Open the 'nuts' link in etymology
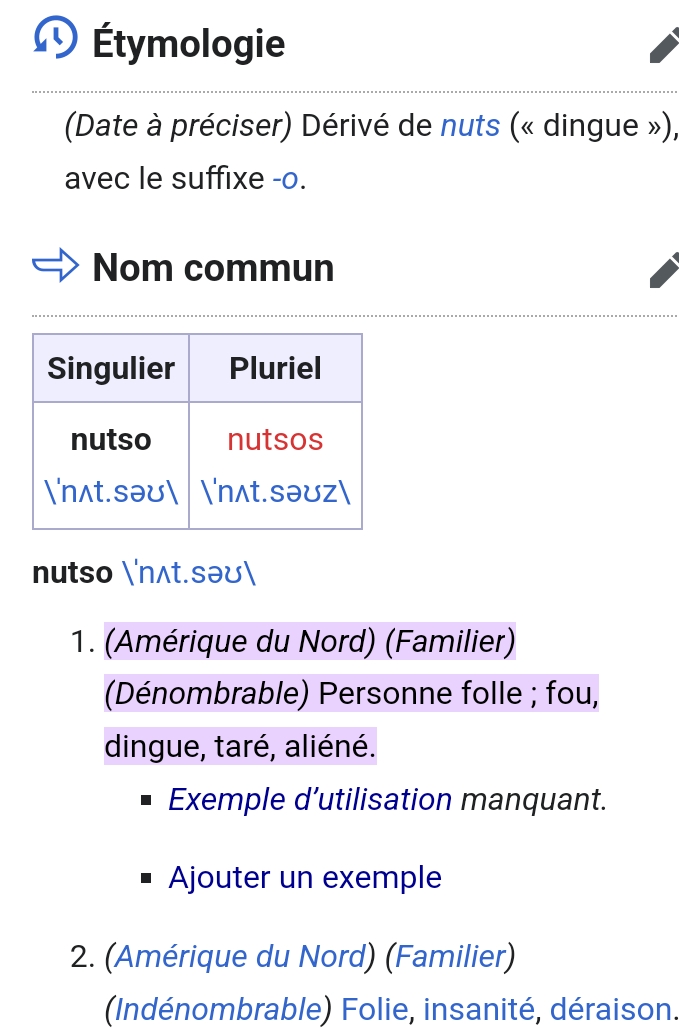The width and height of the screenshot is (679, 1029). 470,126
